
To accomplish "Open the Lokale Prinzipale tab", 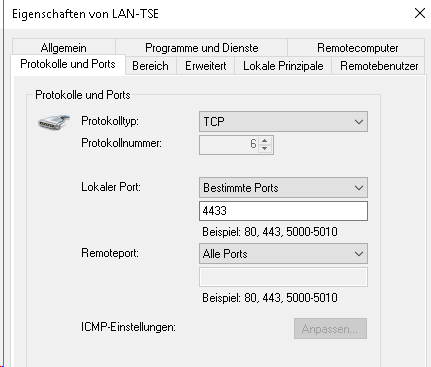I will 283,66.
